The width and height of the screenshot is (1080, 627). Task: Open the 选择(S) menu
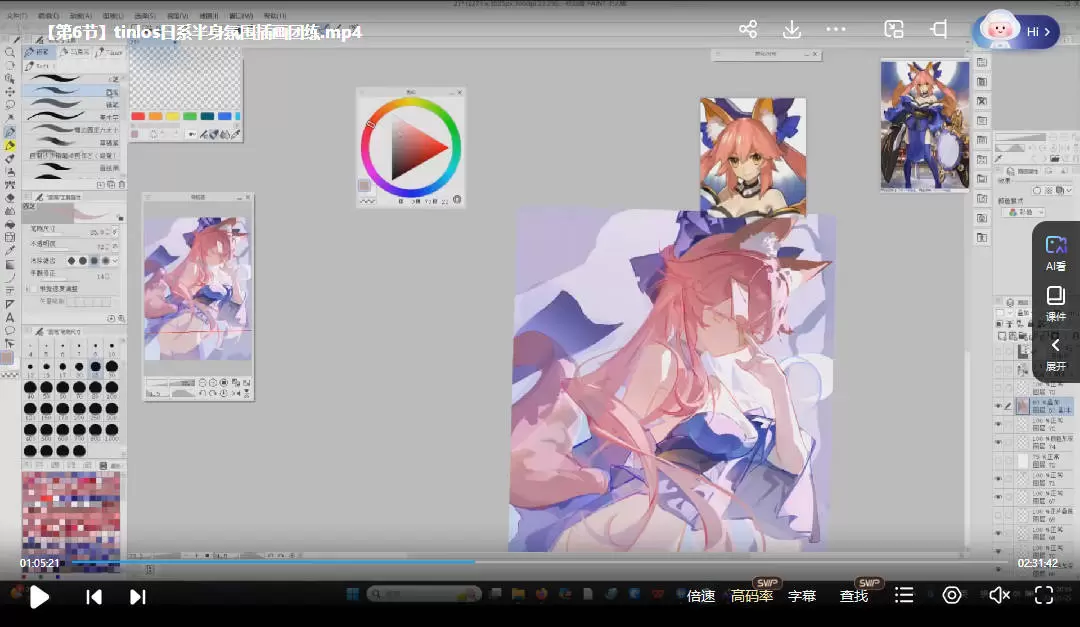click(145, 15)
